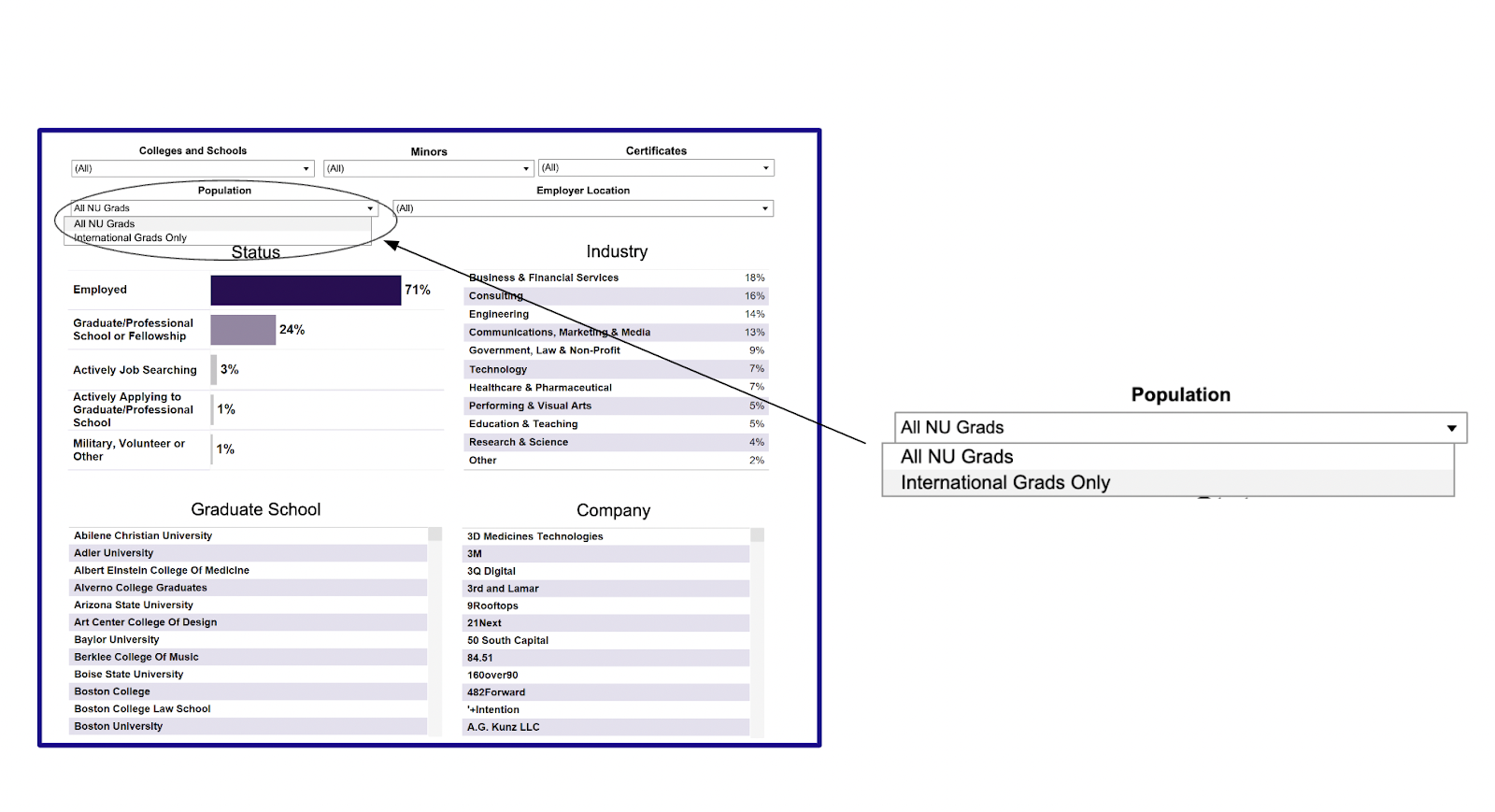This screenshot has height=812, width=1495.
Task: Select the '+Intention company row
Action: [606, 709]
